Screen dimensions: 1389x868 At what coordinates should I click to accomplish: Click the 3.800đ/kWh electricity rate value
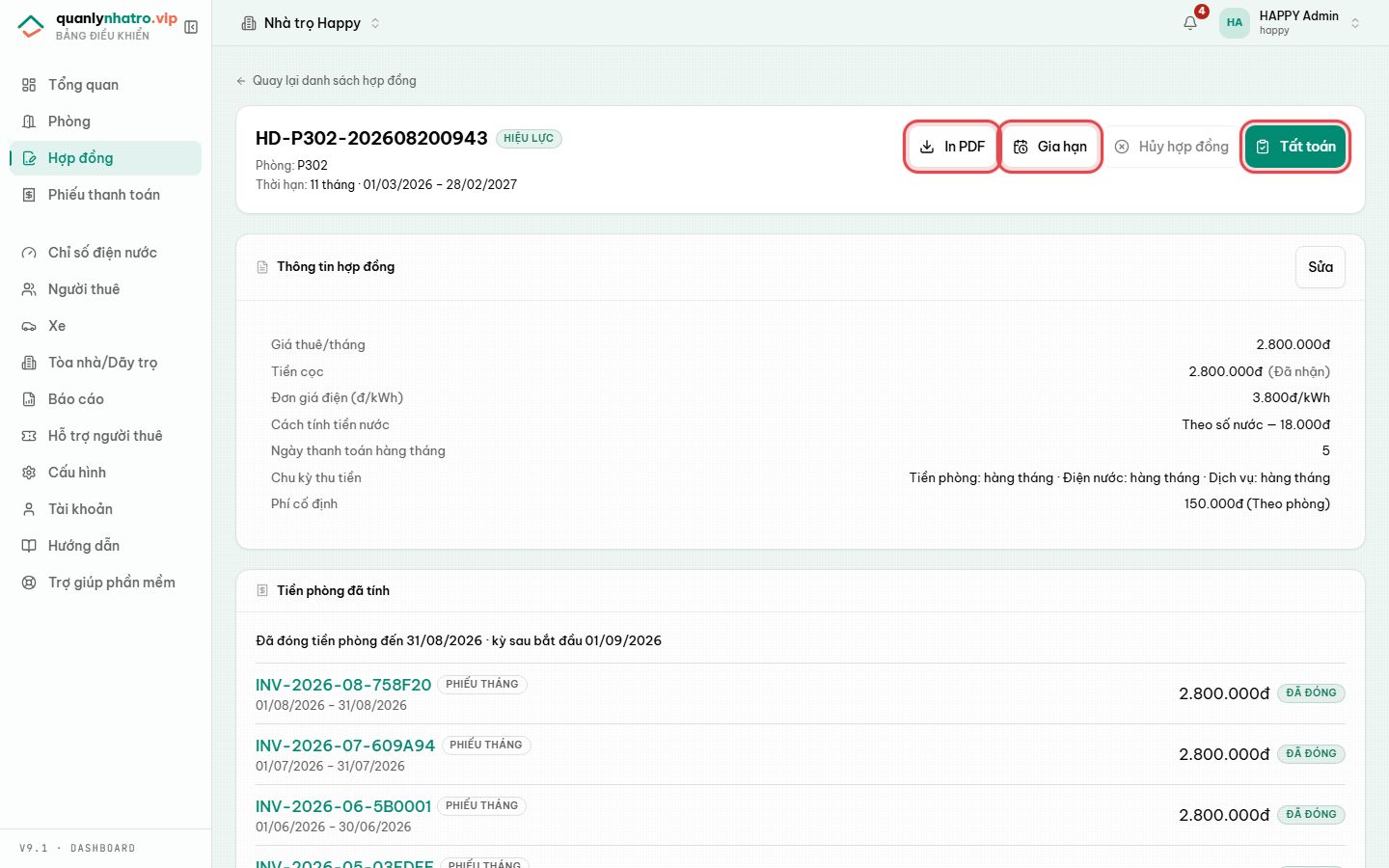pyautogui.click(x=1291, y=397)
